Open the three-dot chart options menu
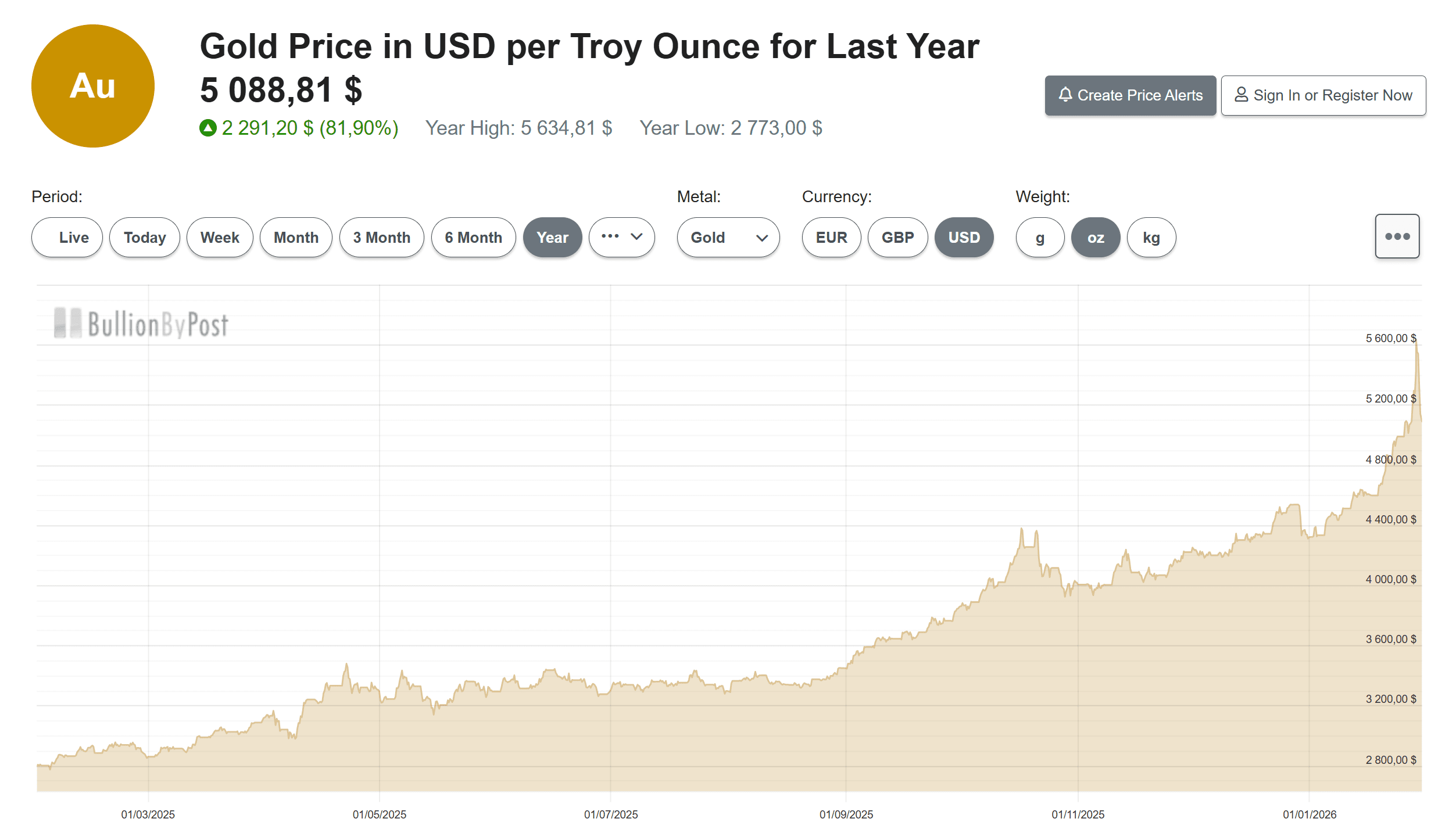The width and height of the screenshot is (1456, 833). (x=1397, y=236)
